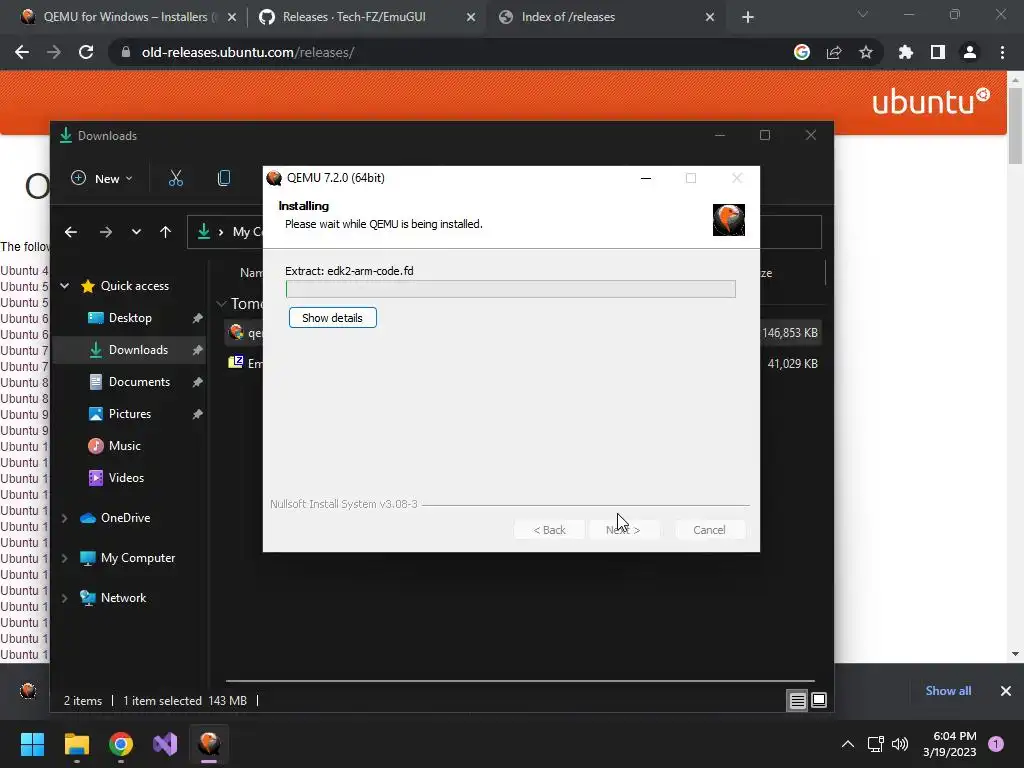Go up one folder in Explorer
The width and height of the screenshot is (1024, 768).
165,232
